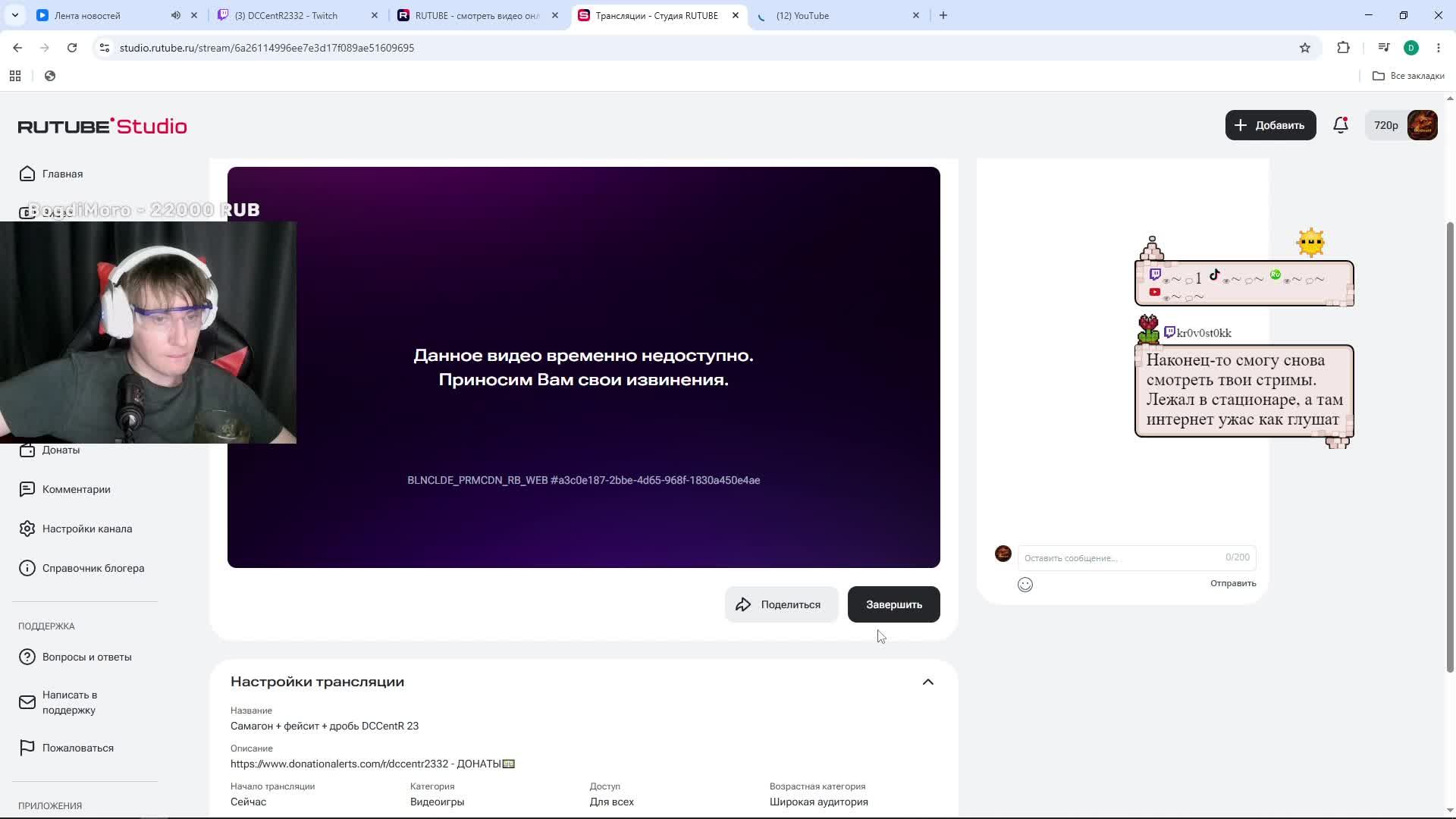Open the browser extensions puzzle icon
The height and width of the screenshot is (819, 1456).
[x=1344, y=48]
